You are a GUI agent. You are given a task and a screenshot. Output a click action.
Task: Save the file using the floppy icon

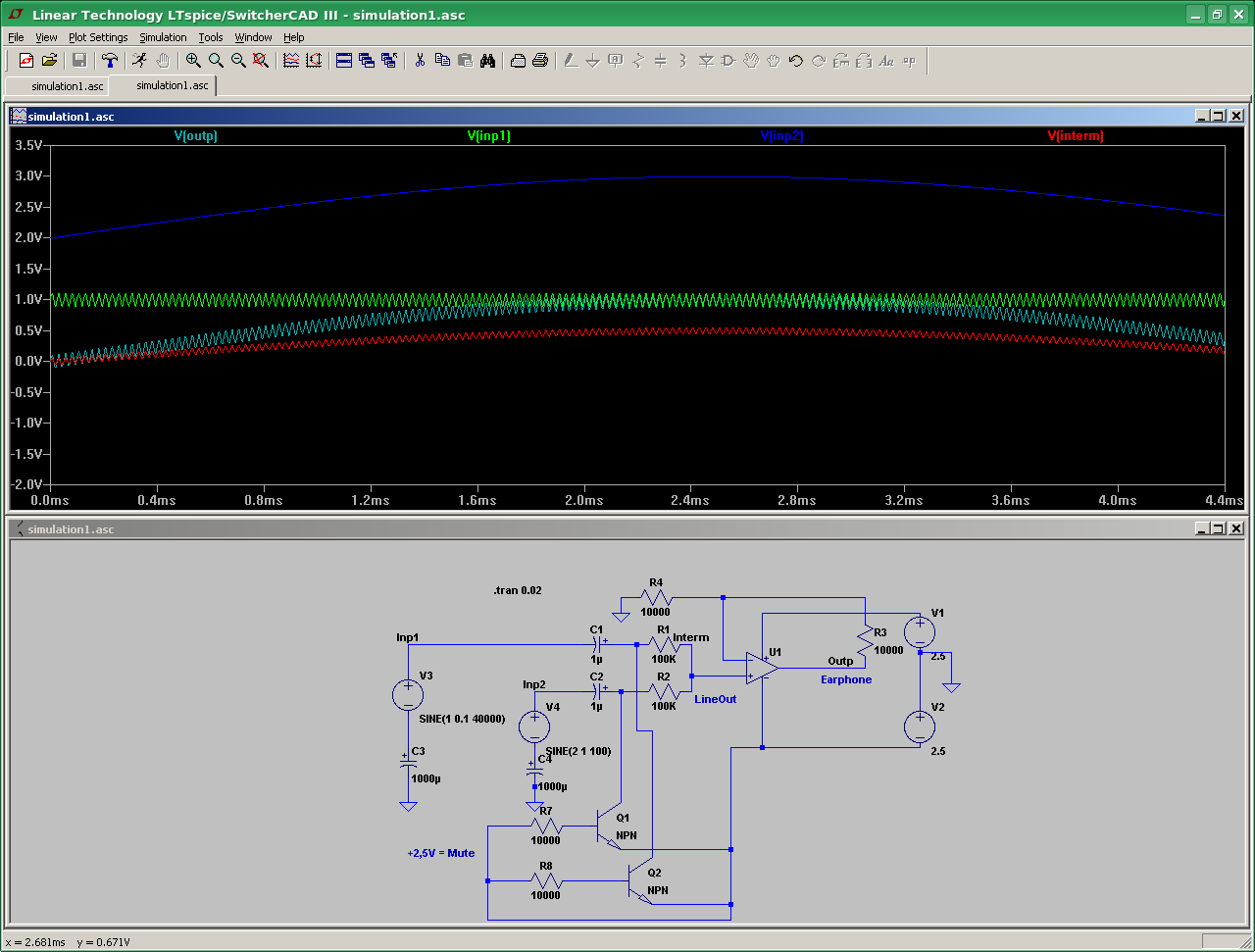(x=79, y=61)
